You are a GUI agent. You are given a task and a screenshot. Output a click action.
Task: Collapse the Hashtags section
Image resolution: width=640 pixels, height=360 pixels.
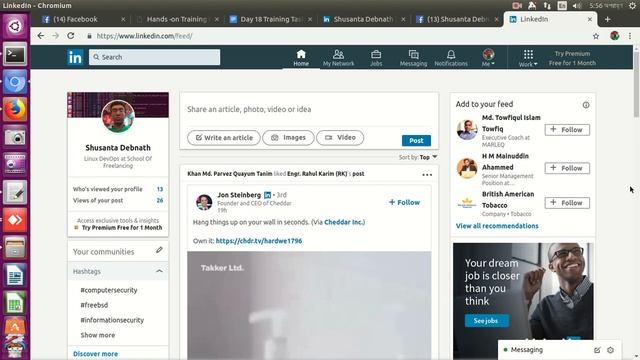point(159,271)
